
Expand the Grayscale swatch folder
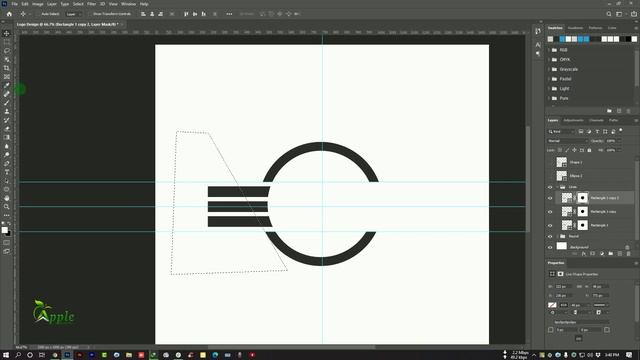549,69
